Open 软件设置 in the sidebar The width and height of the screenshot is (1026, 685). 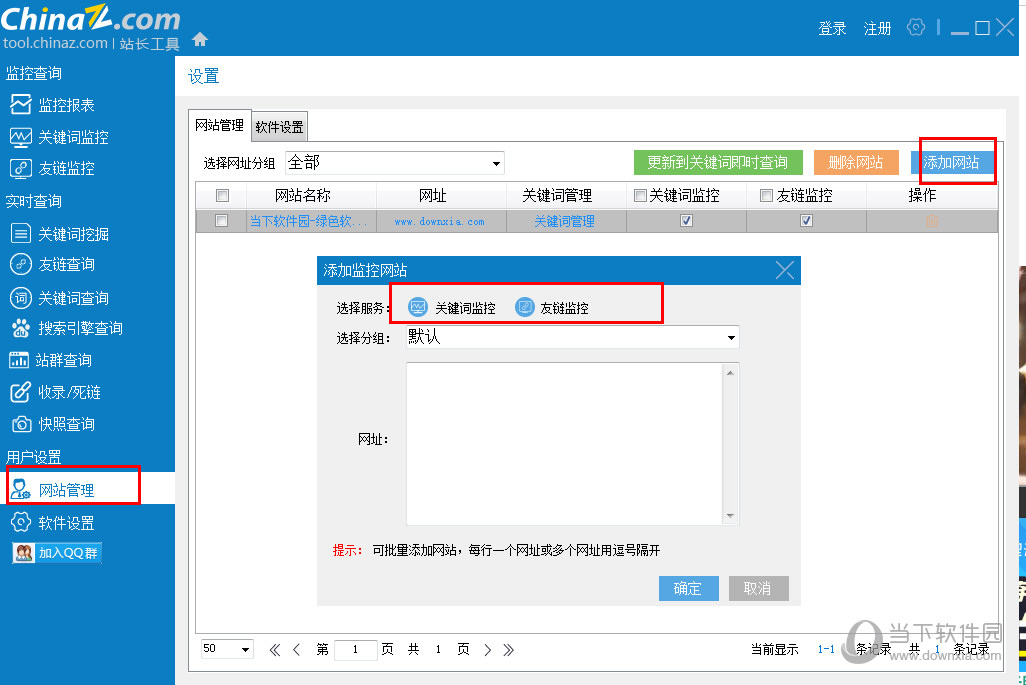coord(52,523)
